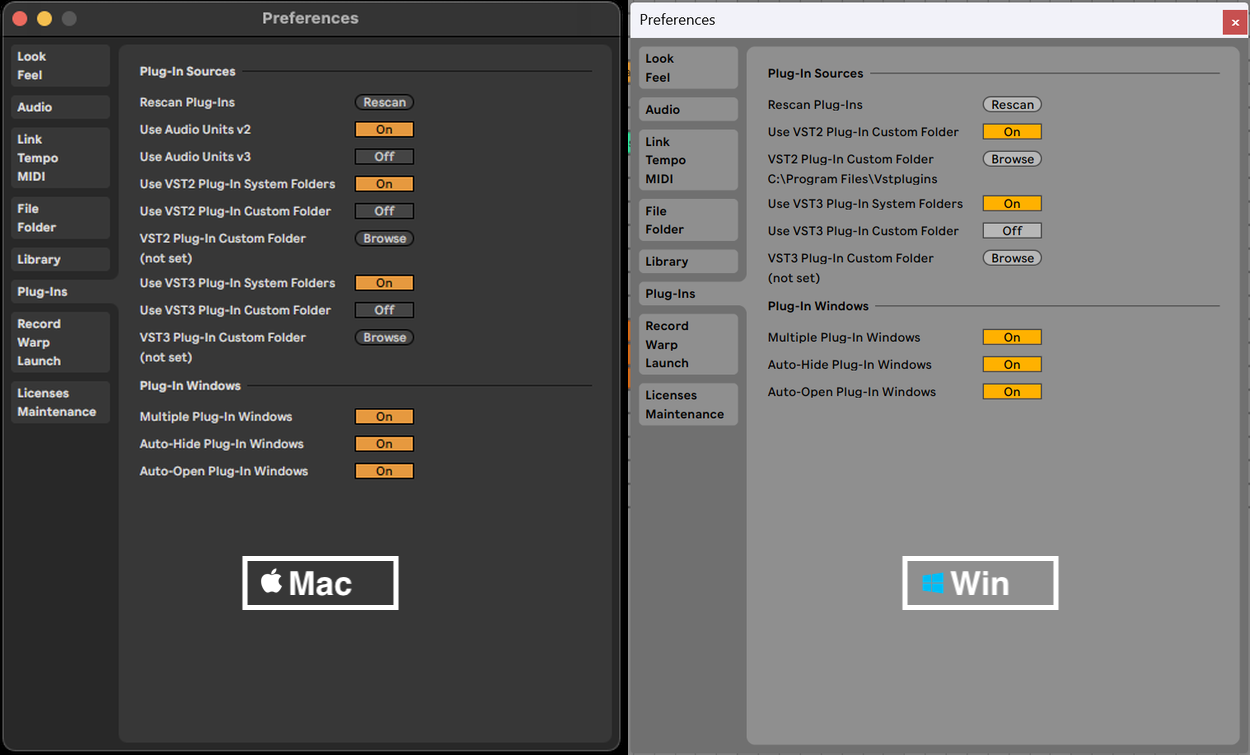This screenshot has width=1250, height=755.
Task: Switch to the Audio tab on Windows
Action: pos(688,110)
